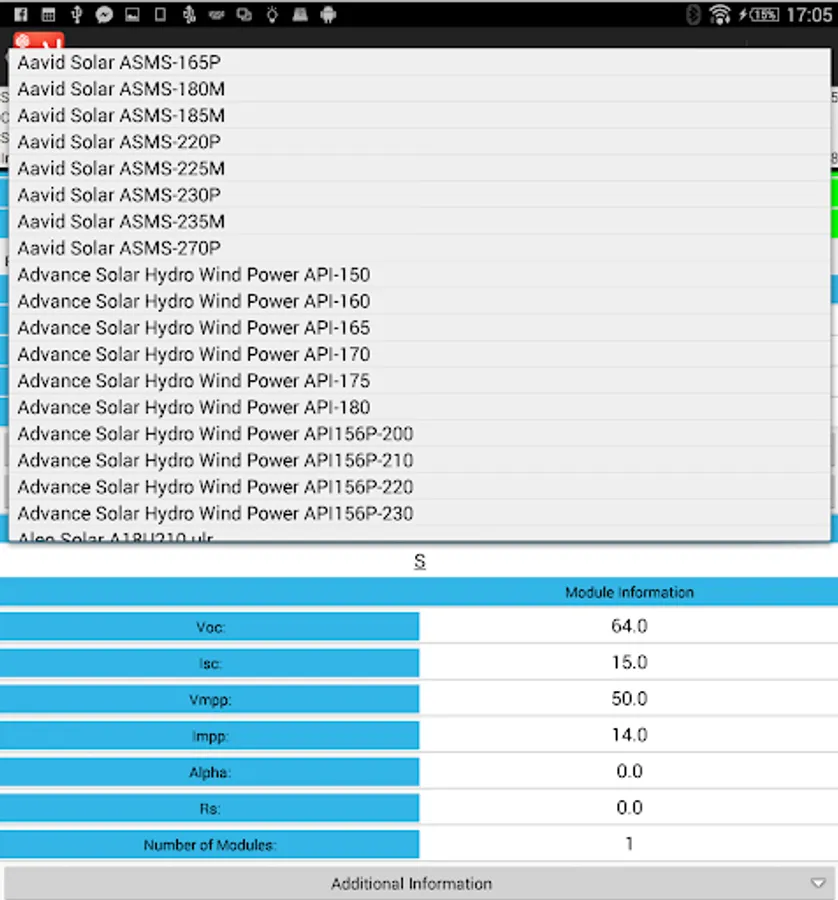Tap the Facebook notification icon
838x900 pixels.
click(x=21, y=14)
